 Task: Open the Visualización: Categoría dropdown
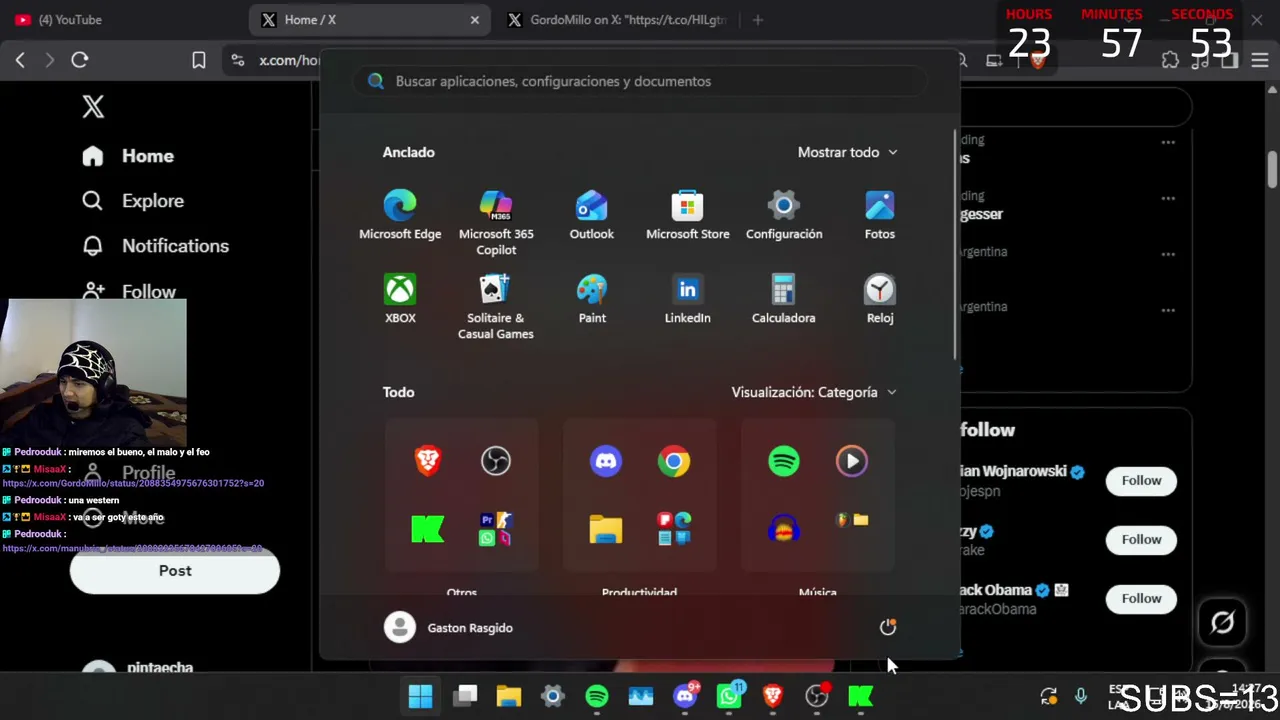tap(814, 392)
